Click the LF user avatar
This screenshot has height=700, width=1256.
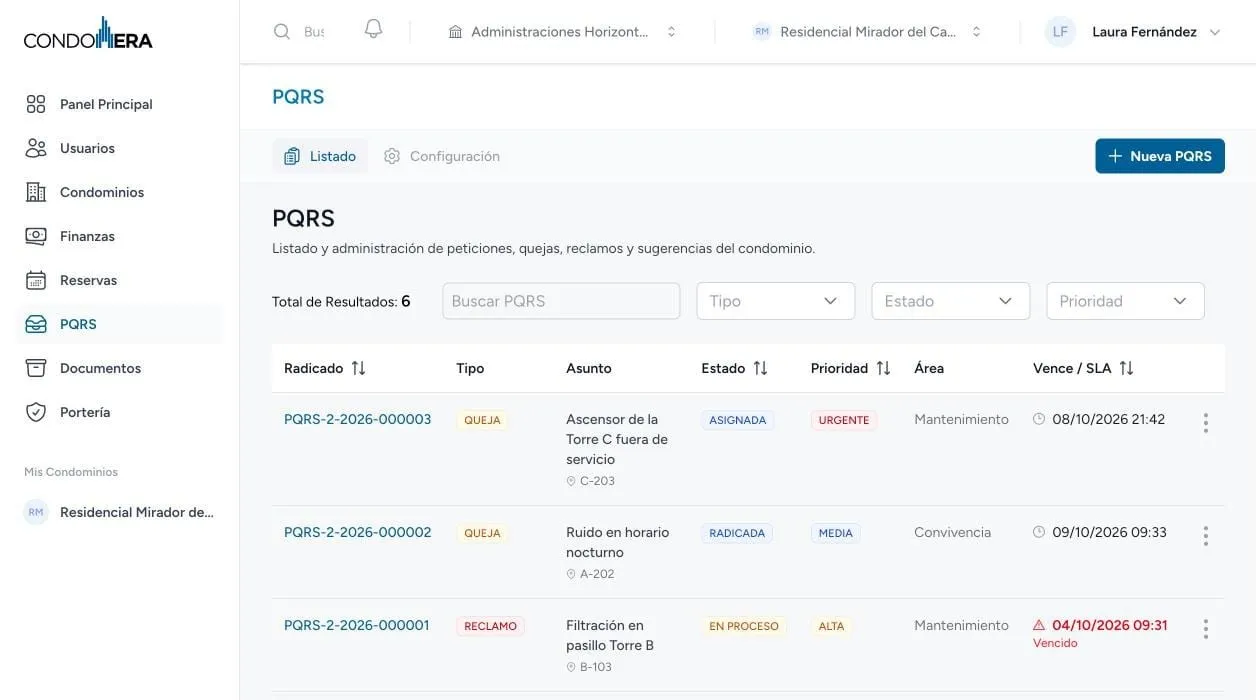tap(1060, 32)
